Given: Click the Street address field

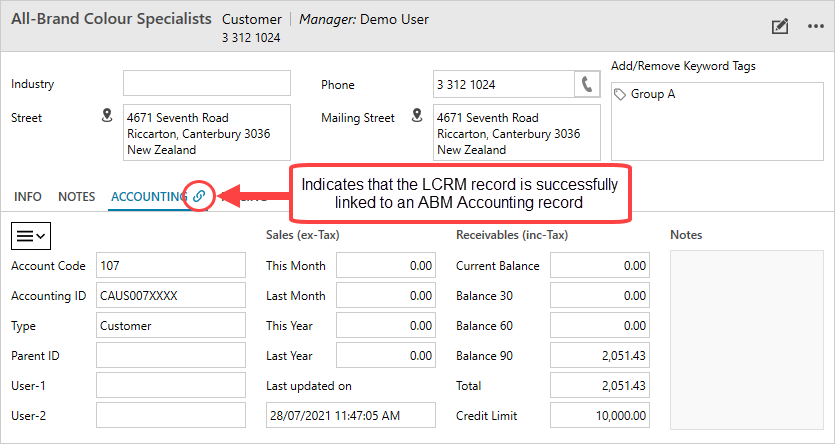Looking at the screenshot, I should 206,133.
